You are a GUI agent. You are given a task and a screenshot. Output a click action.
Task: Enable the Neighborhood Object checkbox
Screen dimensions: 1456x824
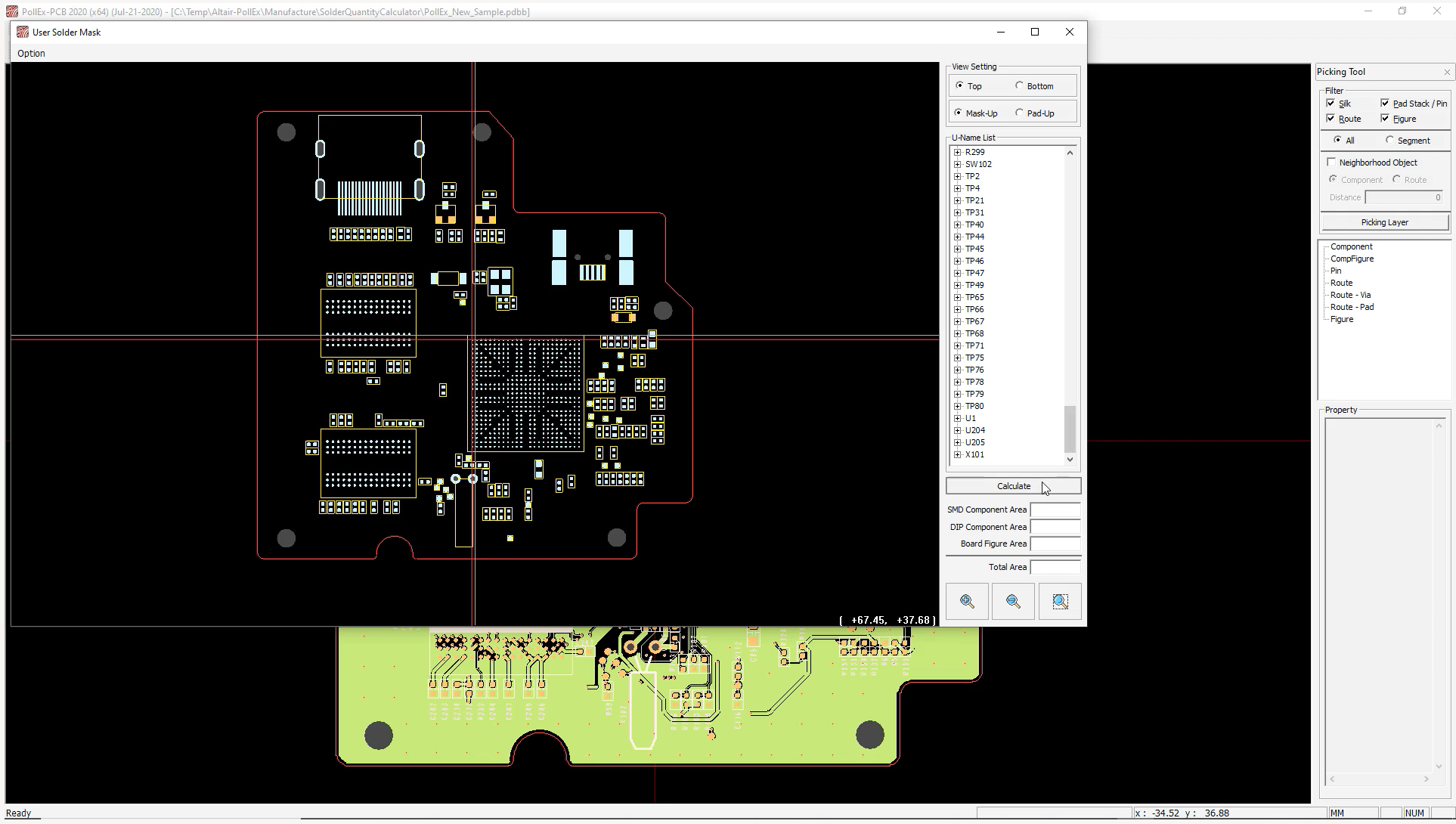[1332, 162]
